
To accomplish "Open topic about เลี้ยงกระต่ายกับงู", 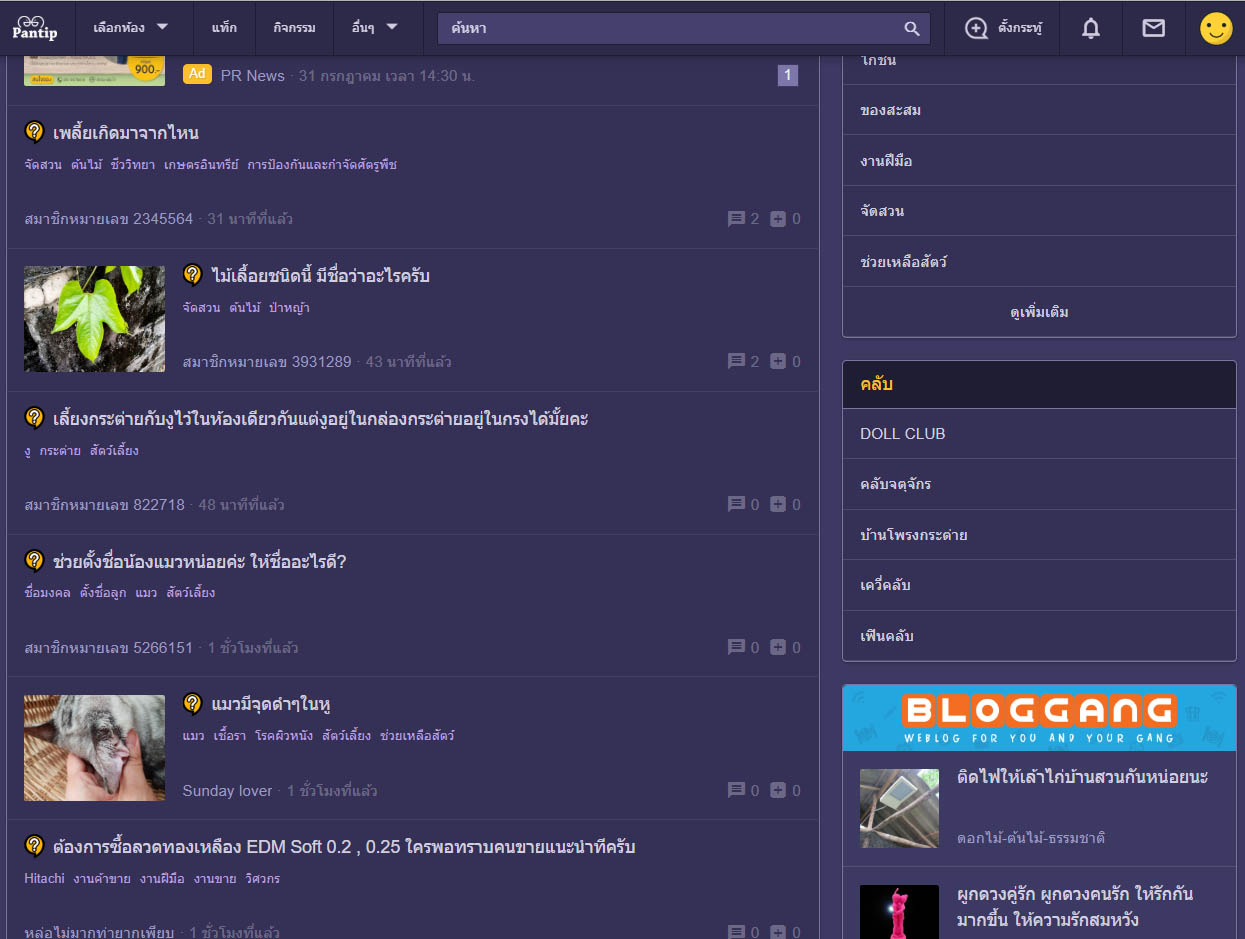I will pos(320,419).
